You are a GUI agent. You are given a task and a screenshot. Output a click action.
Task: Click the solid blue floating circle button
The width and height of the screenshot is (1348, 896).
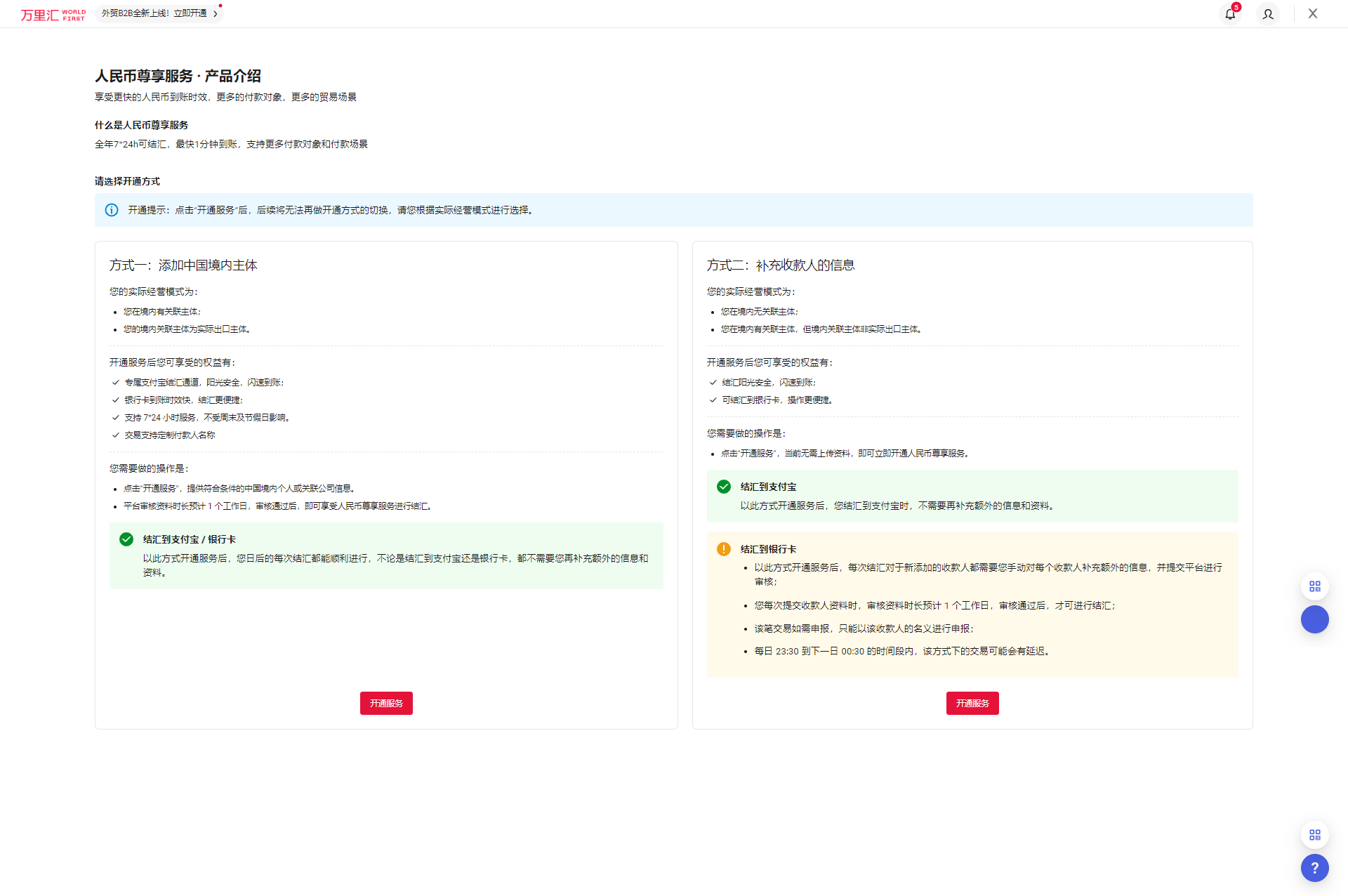tap(1314, 619)
